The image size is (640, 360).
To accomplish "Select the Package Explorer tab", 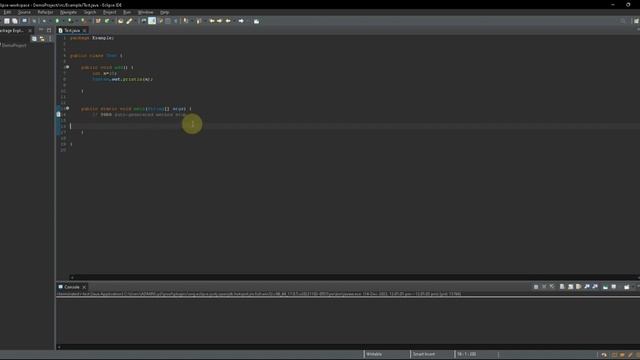I will tap(12, 31).
